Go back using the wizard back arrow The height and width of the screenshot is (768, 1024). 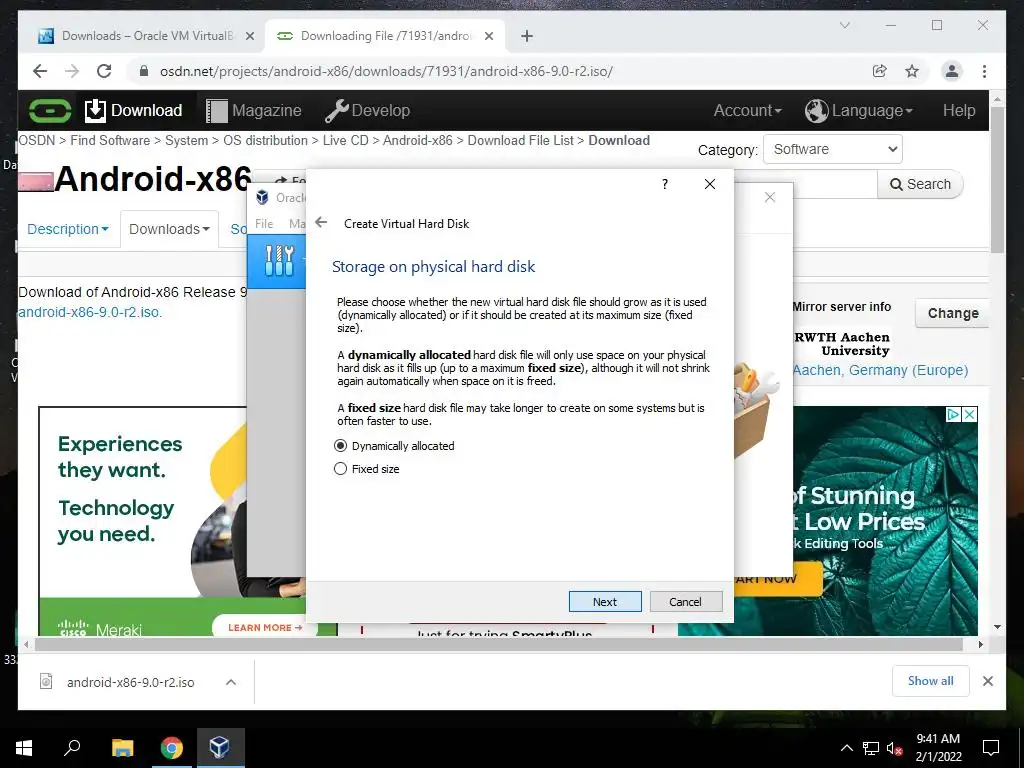pos(321,223)
